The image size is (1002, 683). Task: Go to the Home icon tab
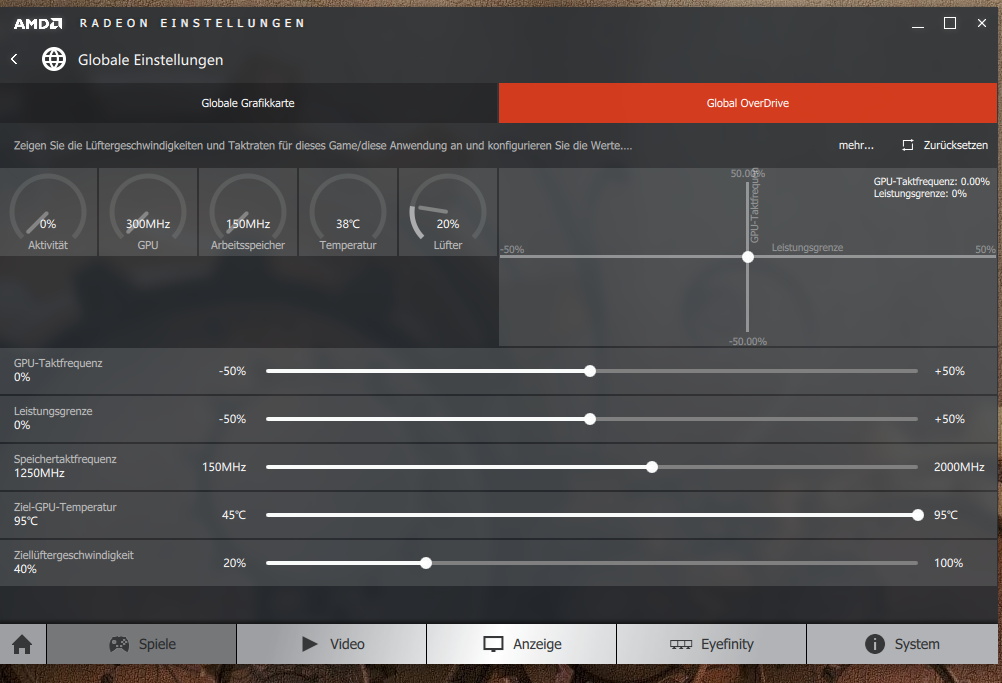[x=22, y=644]
